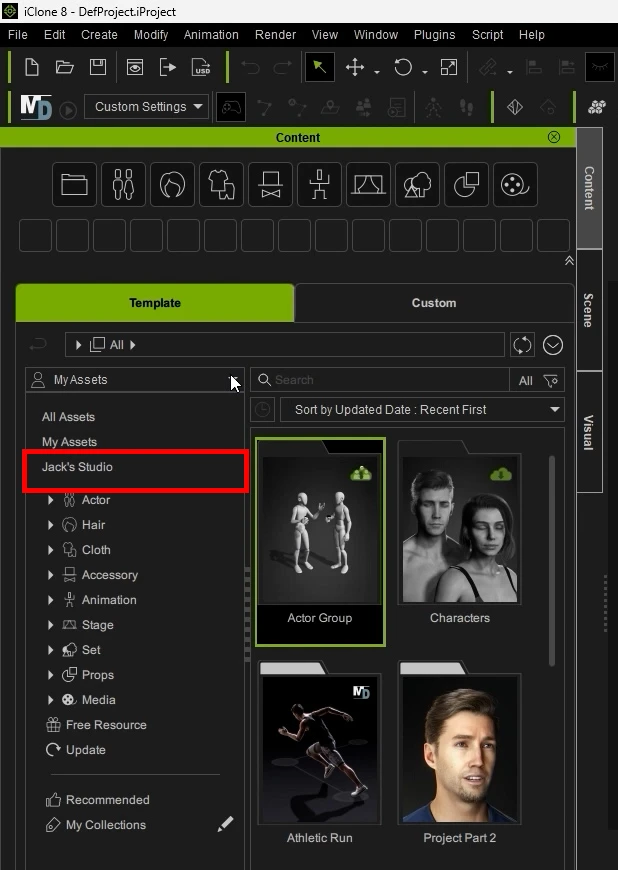Toggle the search filter funnel icon
Viewport: 618px width, 870px height.
pos(551,380)
